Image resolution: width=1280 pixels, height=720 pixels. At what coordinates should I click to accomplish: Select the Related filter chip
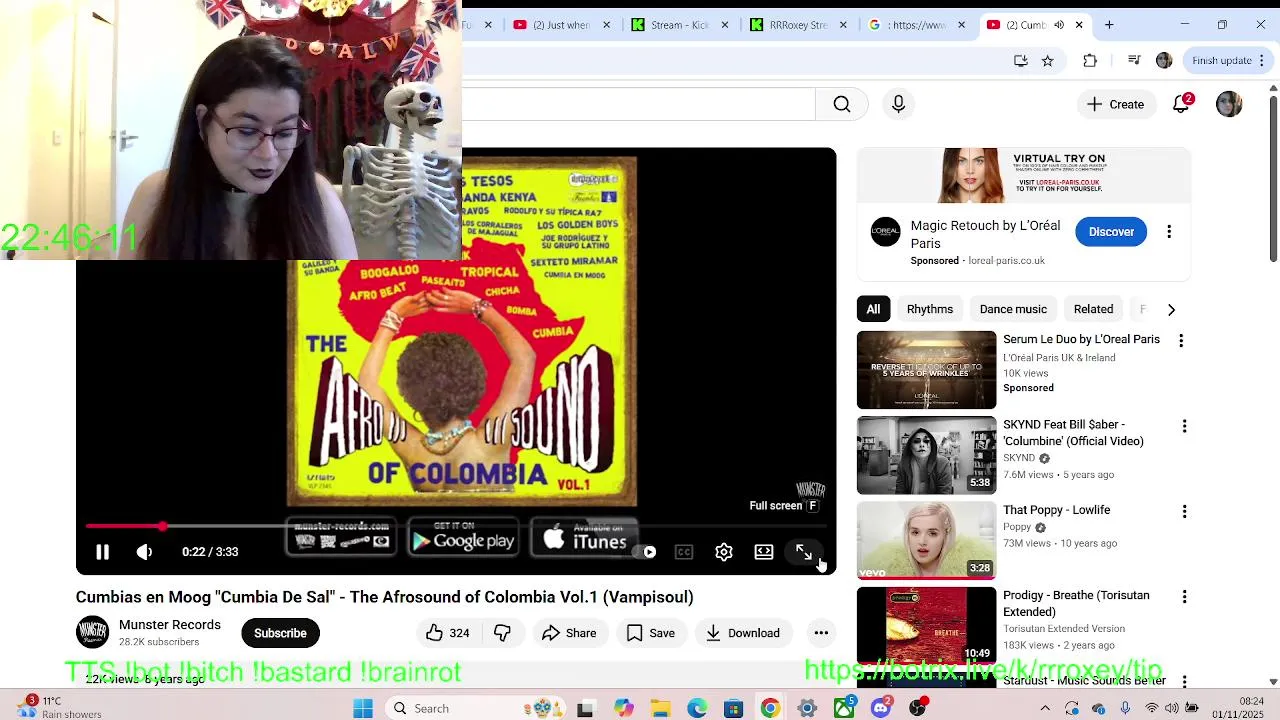click(x=1093, y=309)
